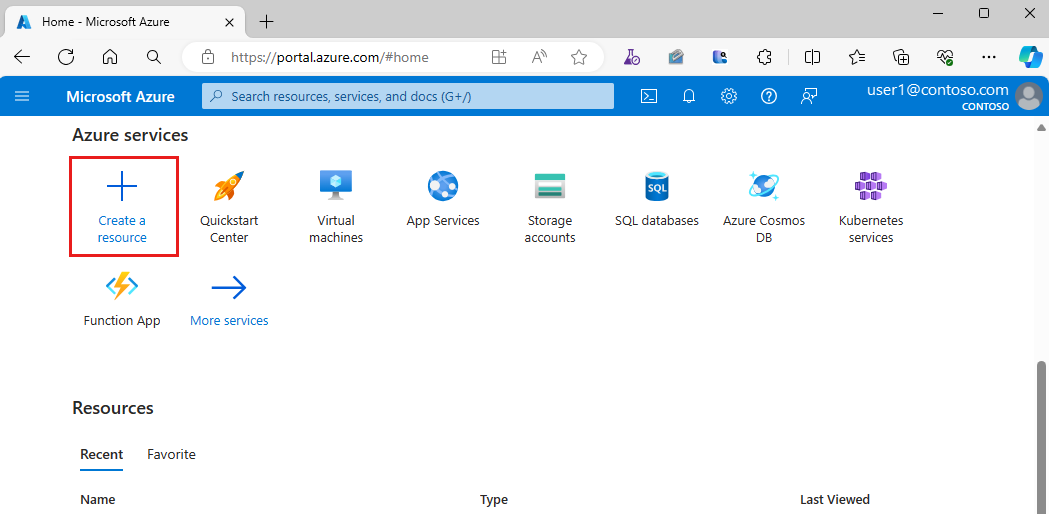This screenshot has height=514, width=1049.
Task: Click the blue wallet extension icon
Action: click(720, 57)
